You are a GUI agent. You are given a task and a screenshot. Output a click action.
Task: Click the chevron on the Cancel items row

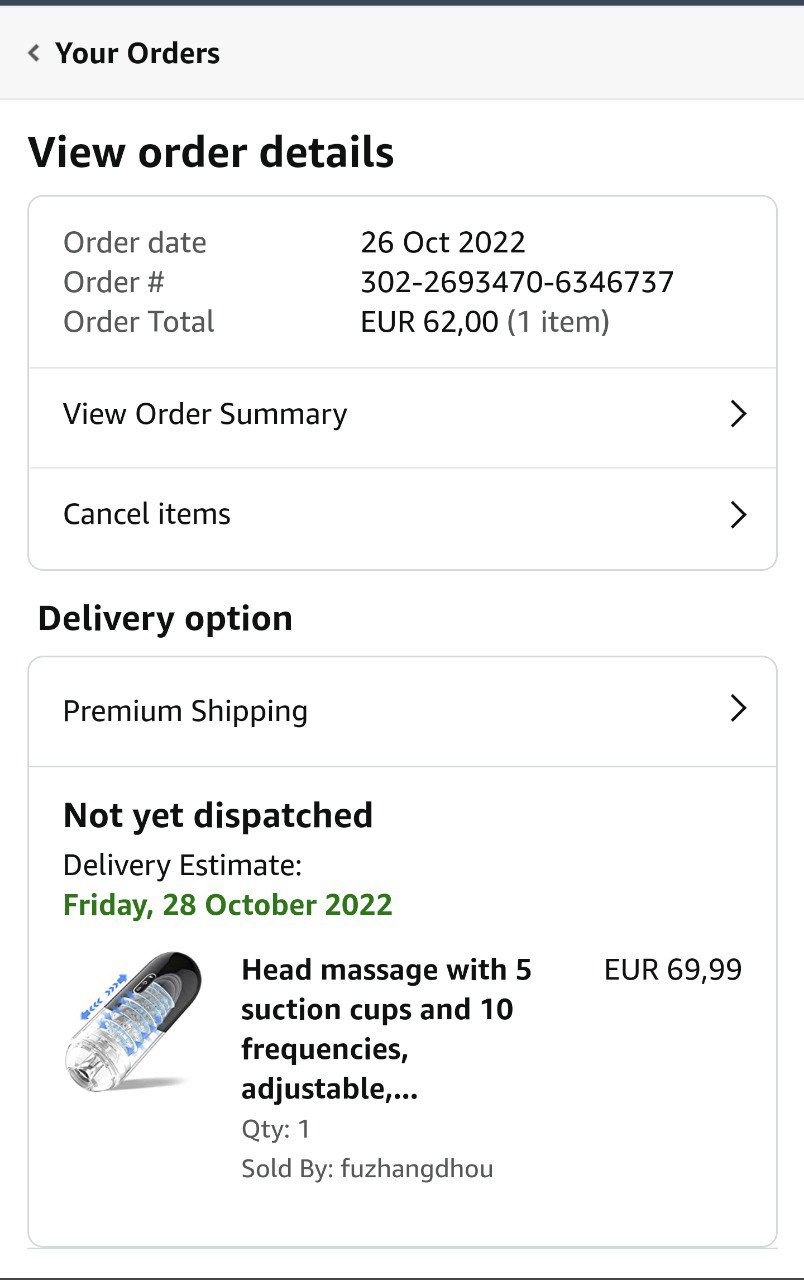point(738,514)
